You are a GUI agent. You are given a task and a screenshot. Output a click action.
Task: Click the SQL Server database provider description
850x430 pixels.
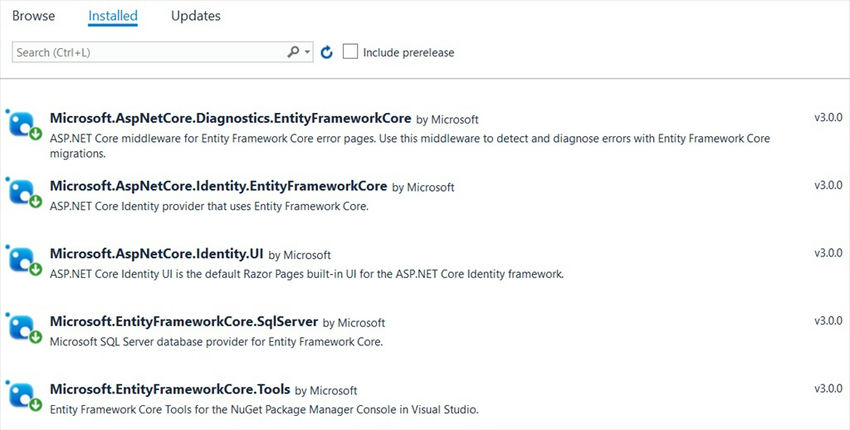[x=216, y=341]
